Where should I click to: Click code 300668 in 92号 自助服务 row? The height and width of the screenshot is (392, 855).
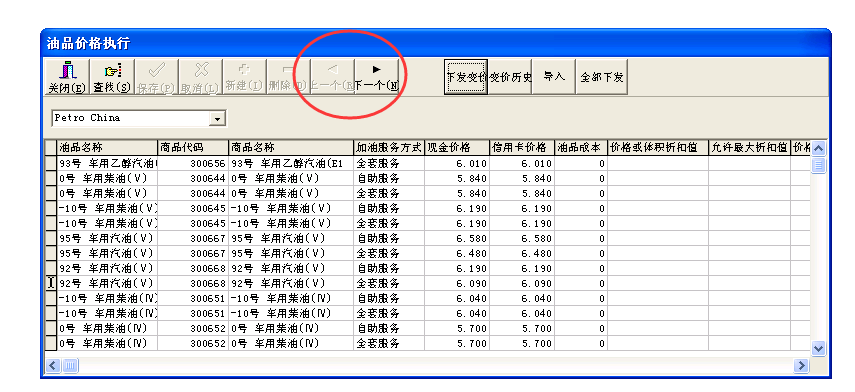coord(193,268)
